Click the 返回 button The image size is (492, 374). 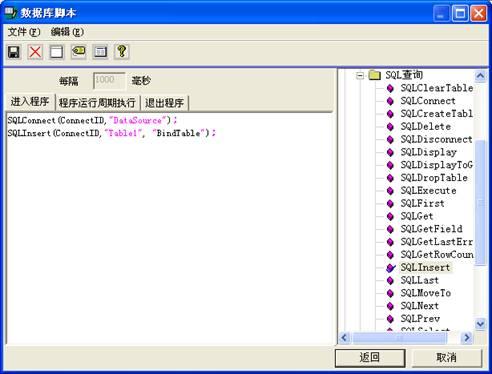[370, 358]
